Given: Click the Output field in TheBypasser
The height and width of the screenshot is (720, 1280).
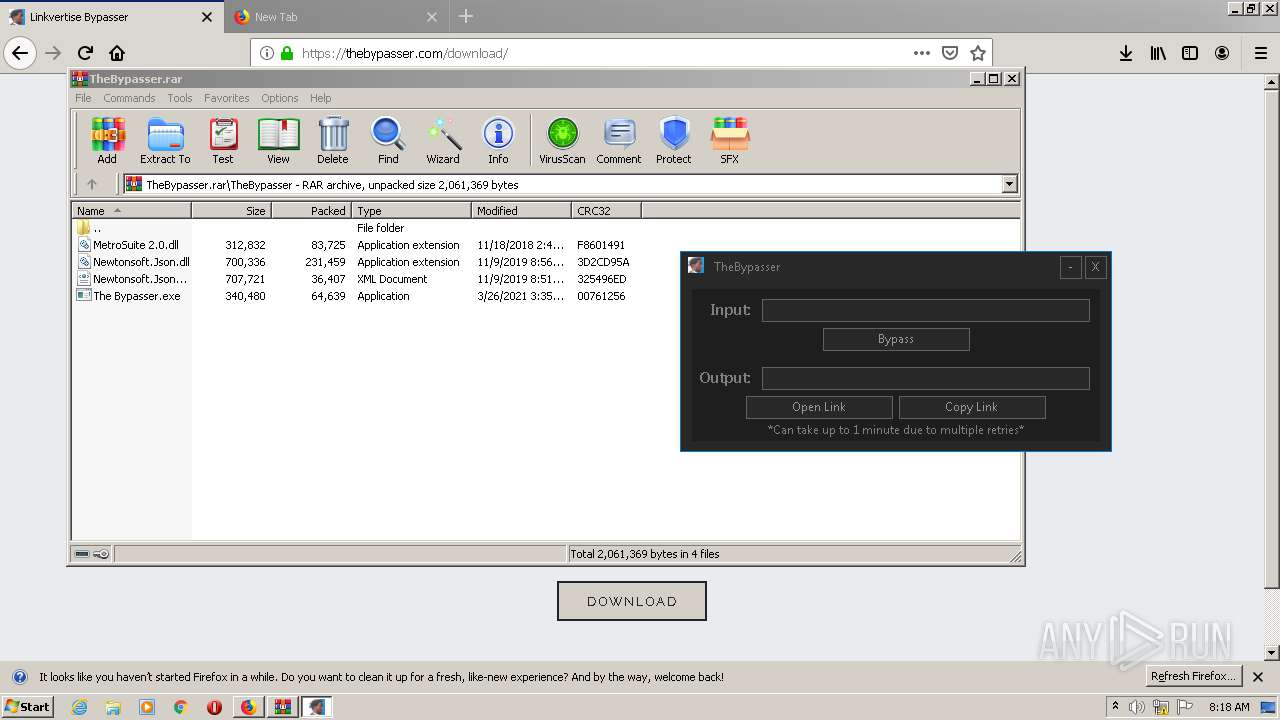Looking at the screenshot, I should click(925, 378).
